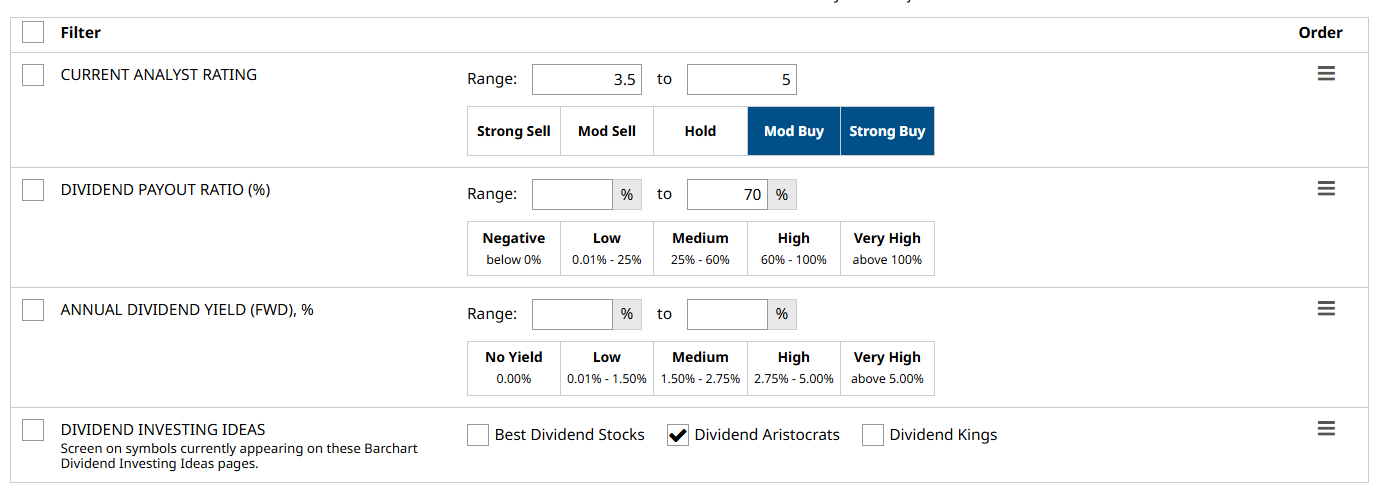1383x503 pixels.
Task: Select the No Yield 0.00% option
Action: (514, 367)
